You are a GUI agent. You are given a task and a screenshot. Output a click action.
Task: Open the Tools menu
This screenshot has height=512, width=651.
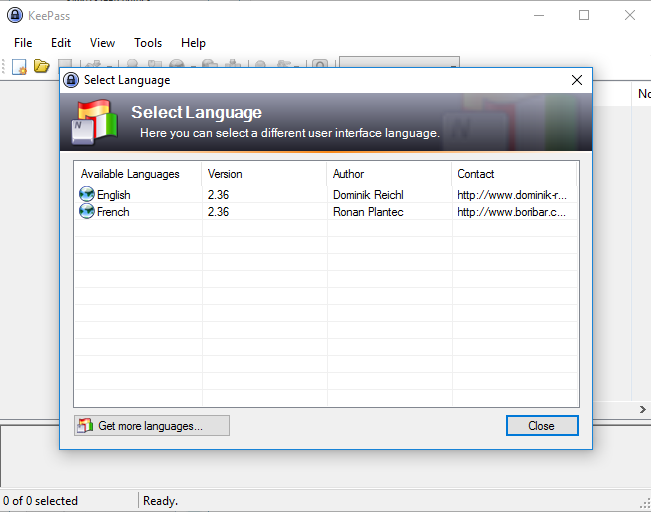(x=148, y=43)
